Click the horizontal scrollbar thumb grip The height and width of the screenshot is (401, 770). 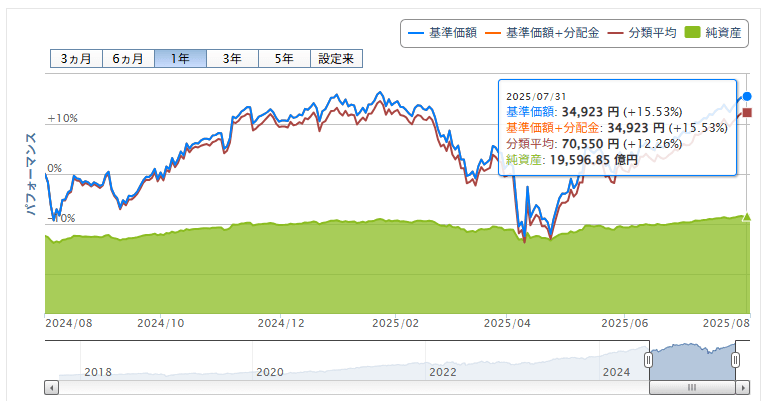coord(692,388)
